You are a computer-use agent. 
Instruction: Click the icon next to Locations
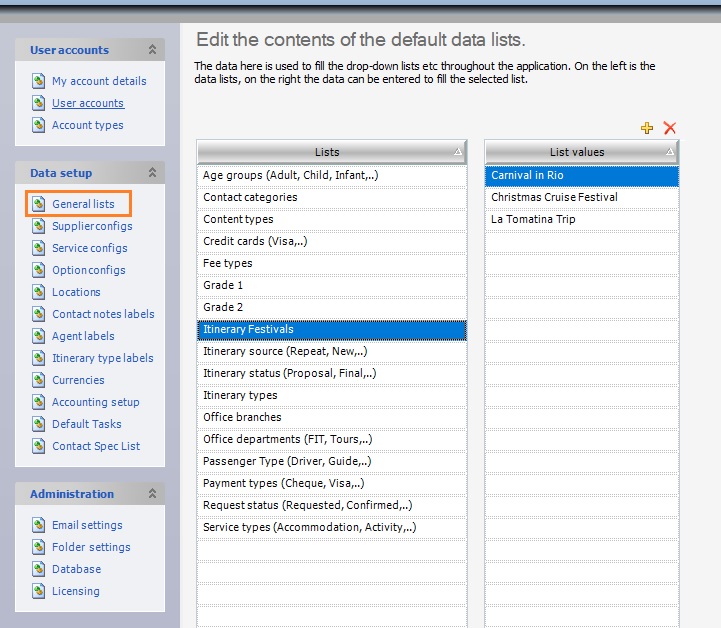pos(38,292)
